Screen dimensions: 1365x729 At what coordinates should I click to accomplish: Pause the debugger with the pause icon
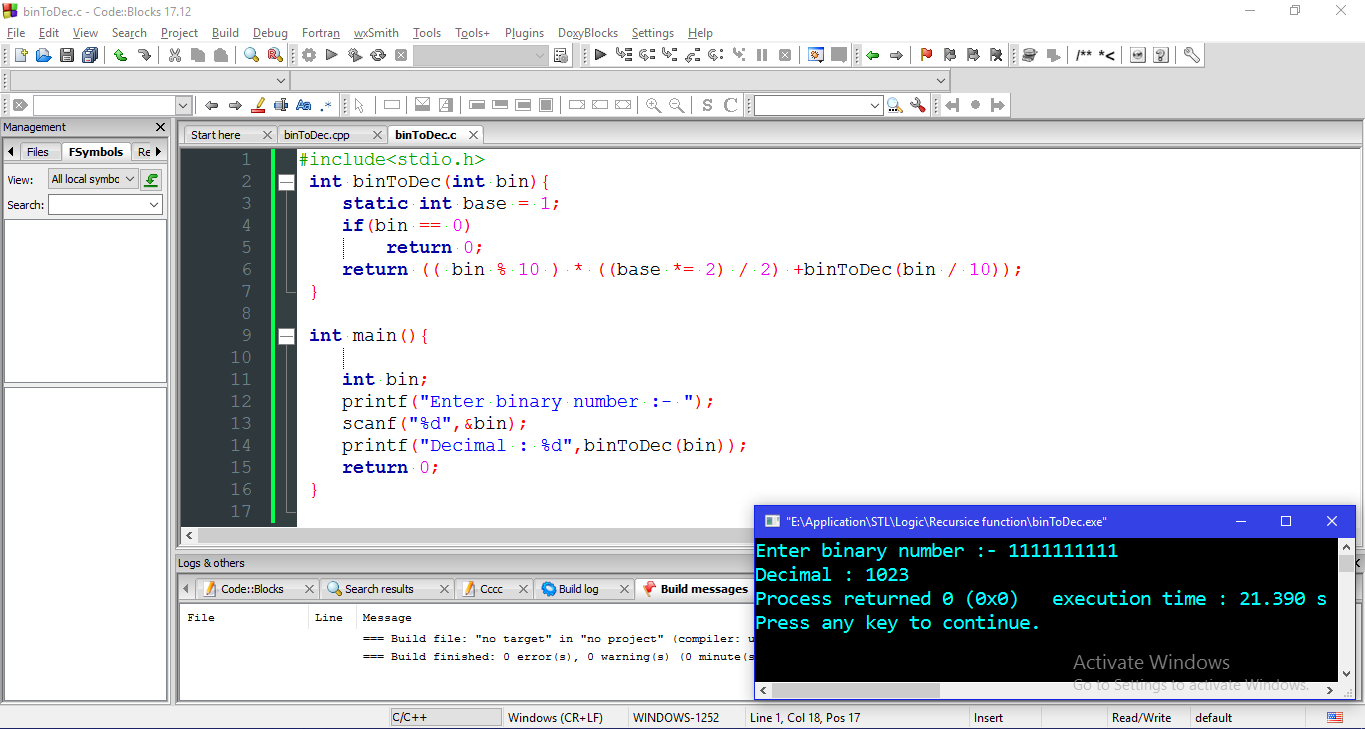(x=761, y=55)
